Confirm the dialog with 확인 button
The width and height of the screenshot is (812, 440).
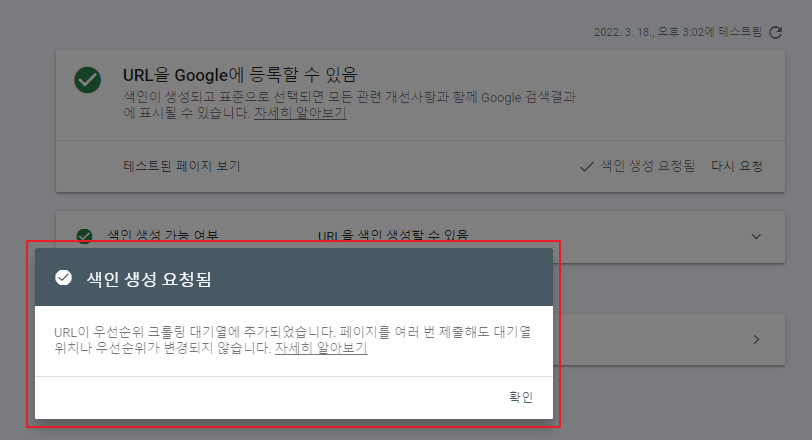point(520,397)
